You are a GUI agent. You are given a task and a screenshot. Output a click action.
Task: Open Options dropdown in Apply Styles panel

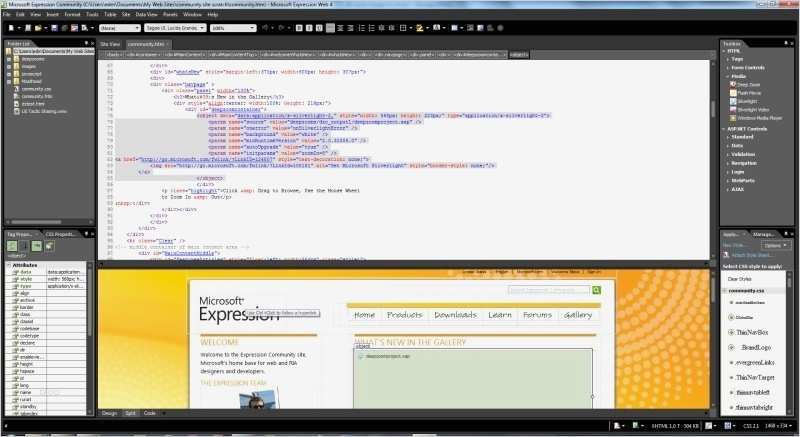coord(778,245)
